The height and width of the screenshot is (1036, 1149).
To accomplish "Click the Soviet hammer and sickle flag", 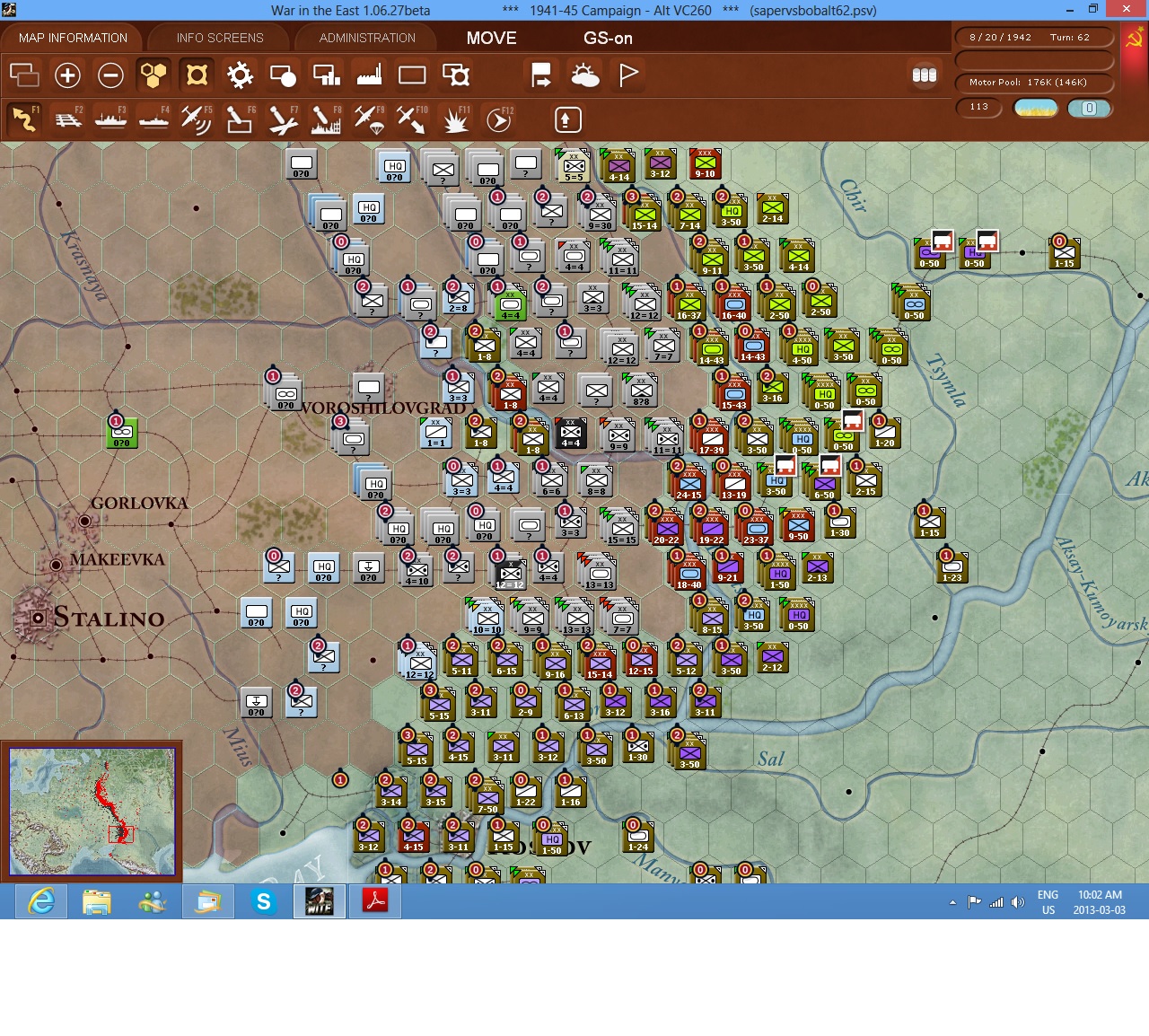I will coord(1135,39).
